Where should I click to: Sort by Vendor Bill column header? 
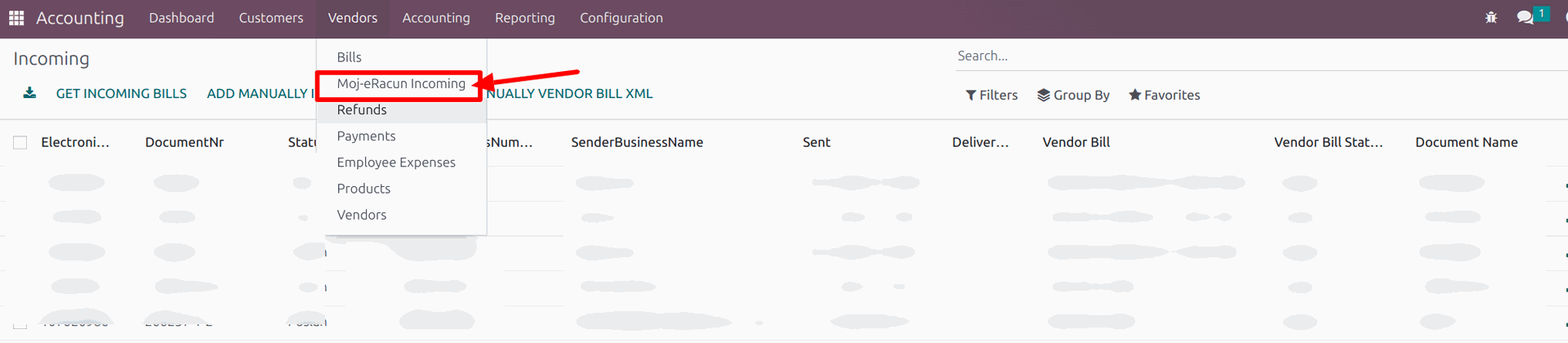coord(1076,142)
